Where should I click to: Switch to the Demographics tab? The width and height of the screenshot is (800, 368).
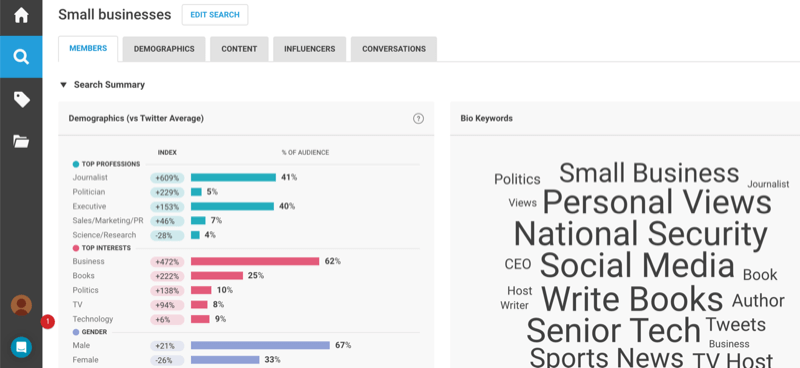click(x=164, y=49)
